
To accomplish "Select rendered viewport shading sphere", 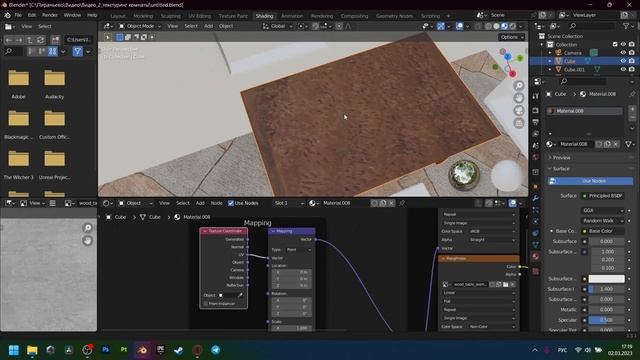I will [x=513, y=26].
